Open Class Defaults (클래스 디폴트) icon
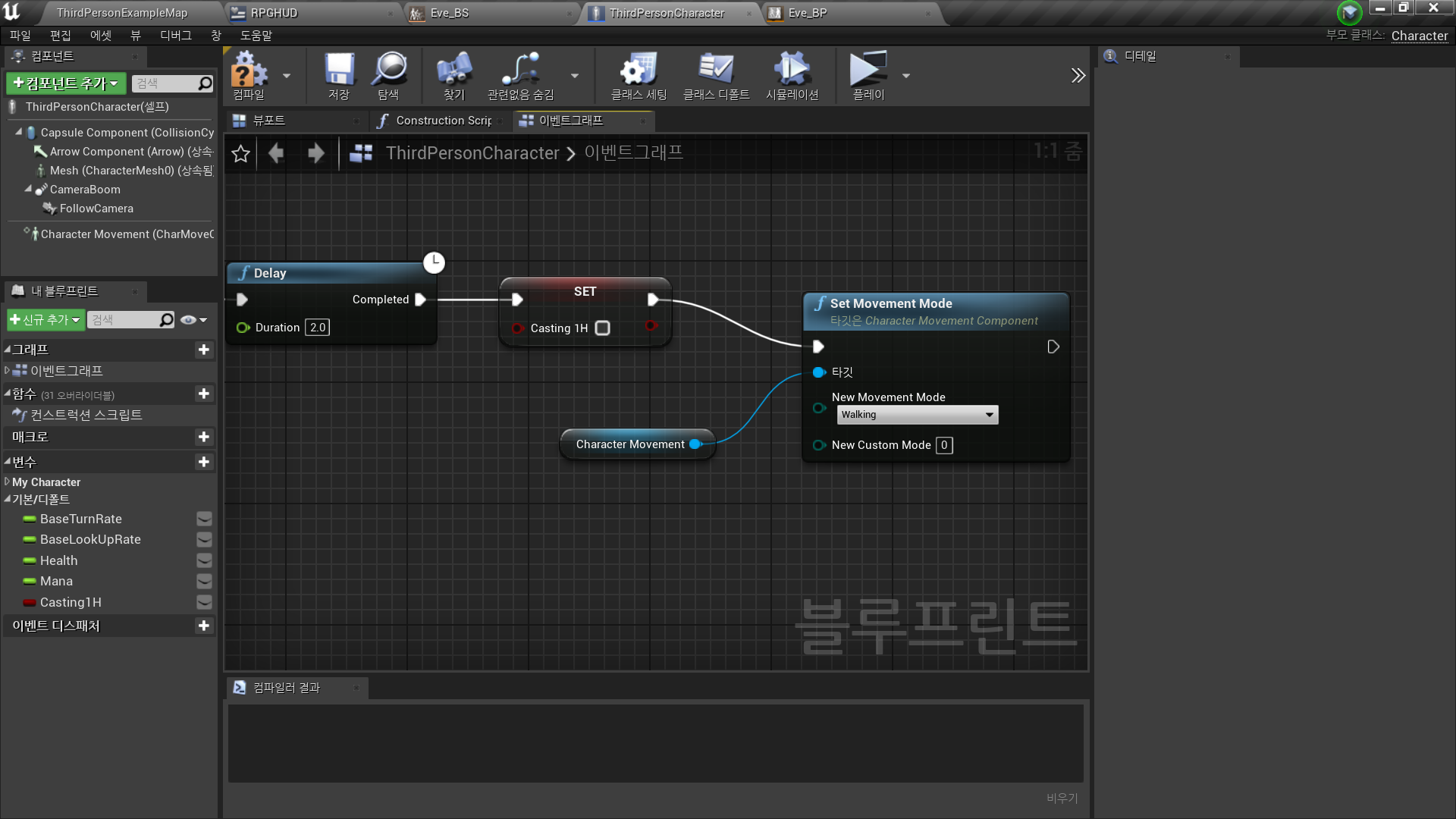Viewport: 1456px width, 819px height. [x=715, y=70]
